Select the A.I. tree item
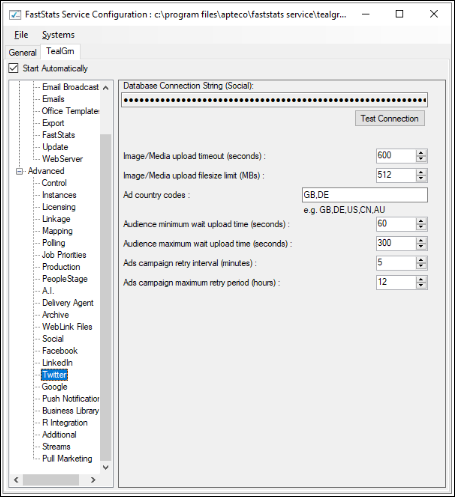Screen dimensions: 455x497 click(x=48, y=291)
